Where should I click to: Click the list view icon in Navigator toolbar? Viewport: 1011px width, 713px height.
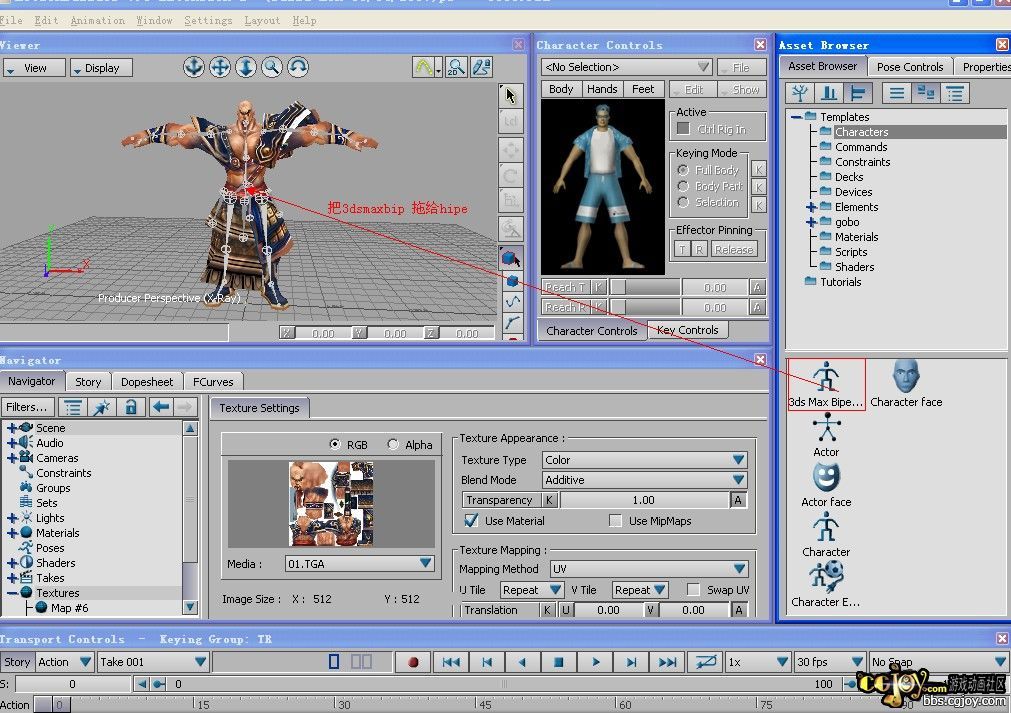pyautogui.click(x=73, y=407)
